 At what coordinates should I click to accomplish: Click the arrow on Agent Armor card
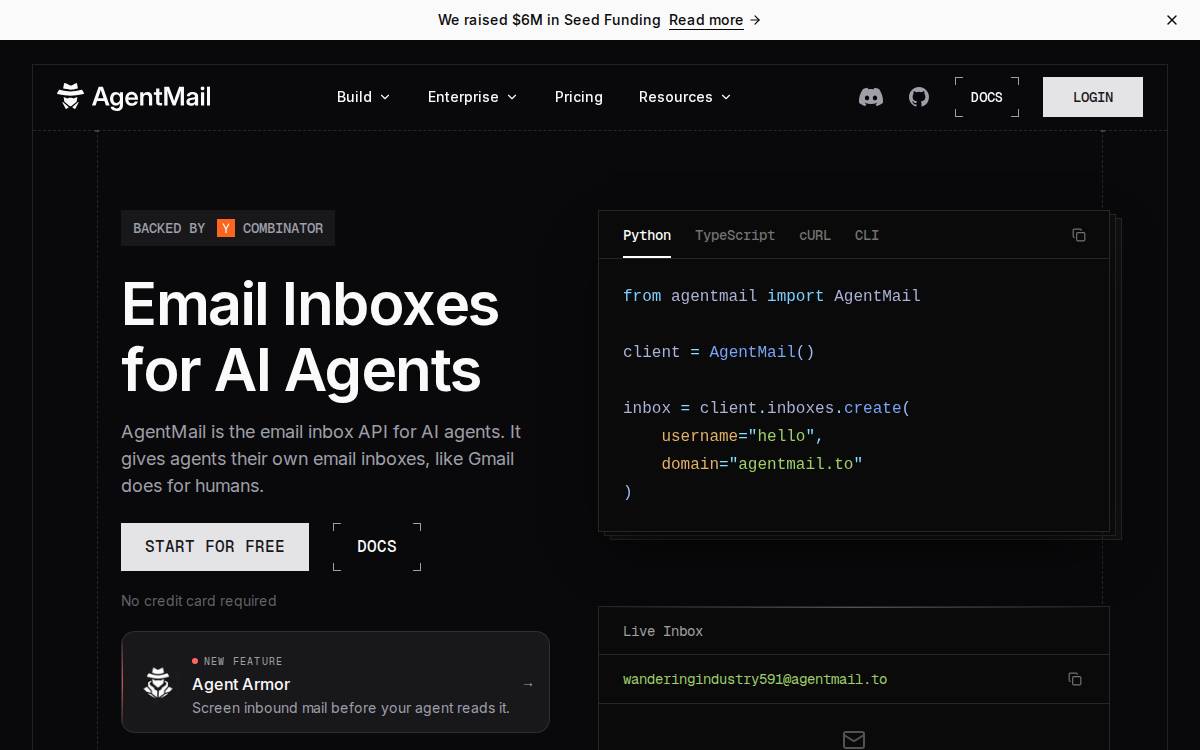pyautogui.click(x=528, y=685)
